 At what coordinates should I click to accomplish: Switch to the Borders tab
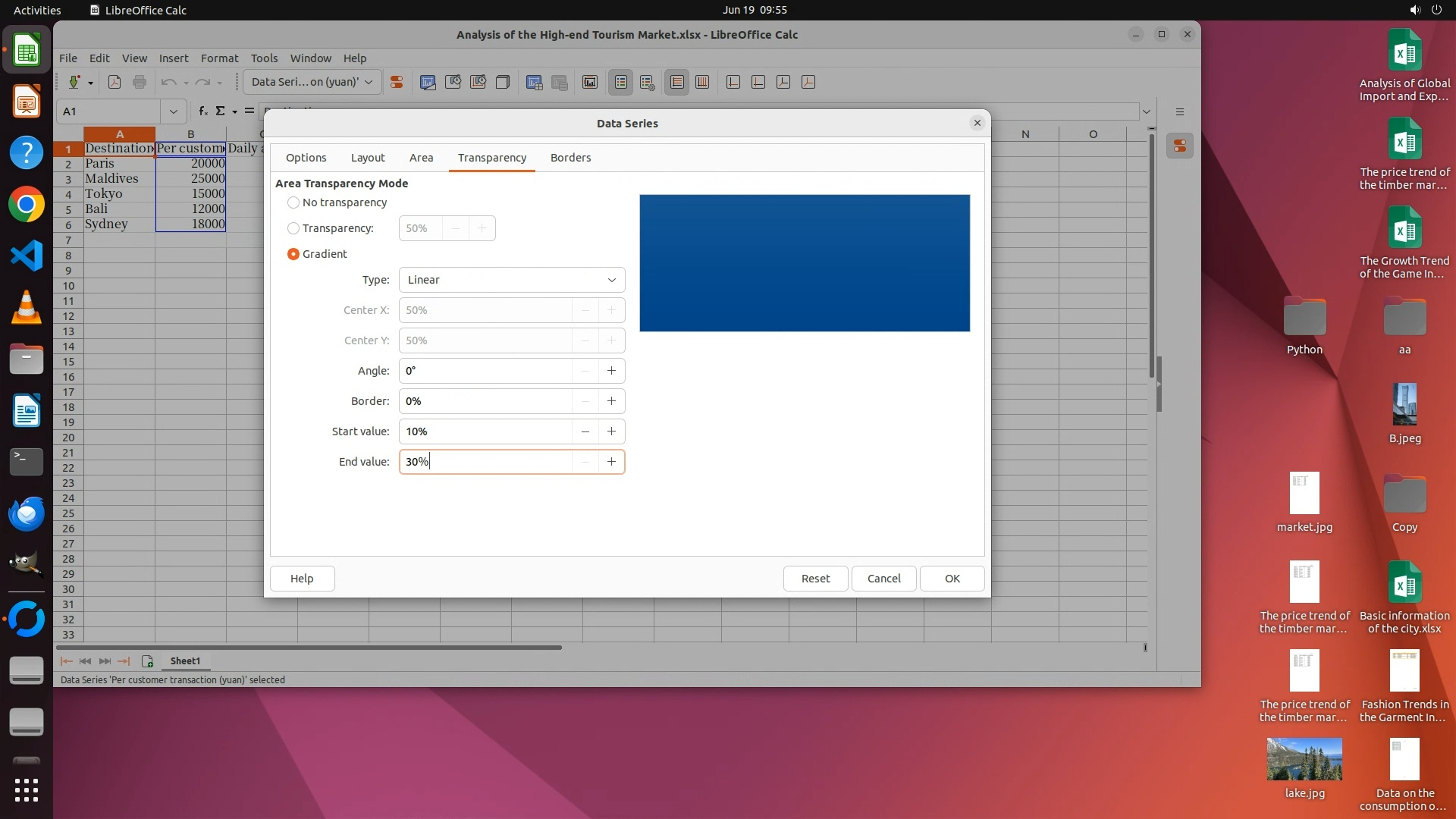pyautogui.click(x=570, y=158)
